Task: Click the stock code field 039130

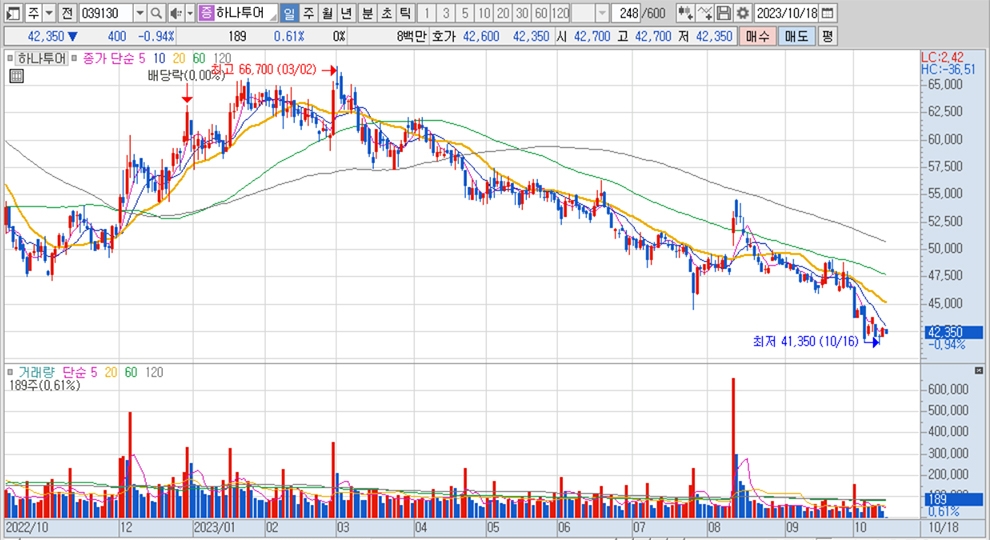Action: tap(105, 13)
